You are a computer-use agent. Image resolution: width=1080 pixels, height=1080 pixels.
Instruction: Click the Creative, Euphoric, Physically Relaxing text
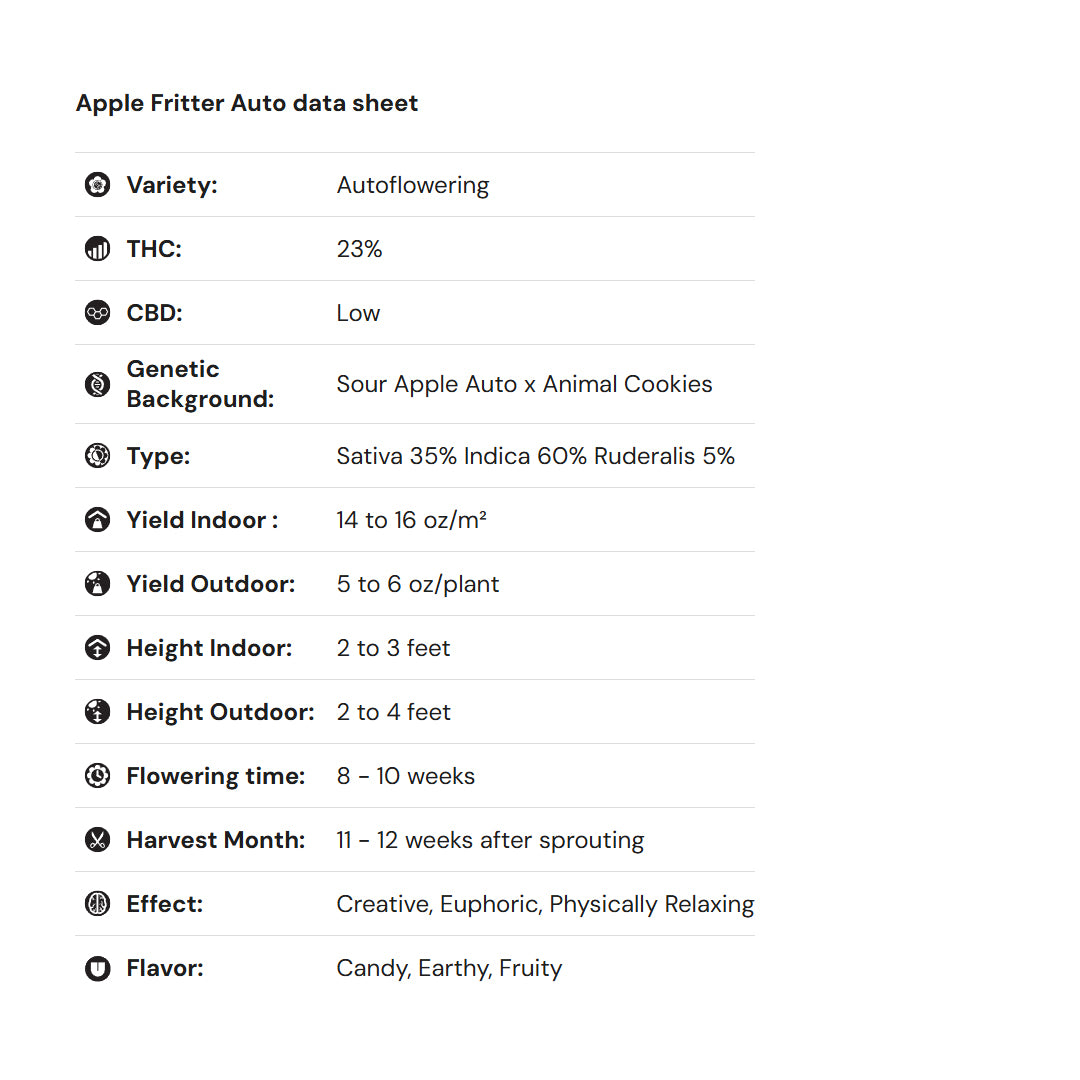tap(545, 904)
